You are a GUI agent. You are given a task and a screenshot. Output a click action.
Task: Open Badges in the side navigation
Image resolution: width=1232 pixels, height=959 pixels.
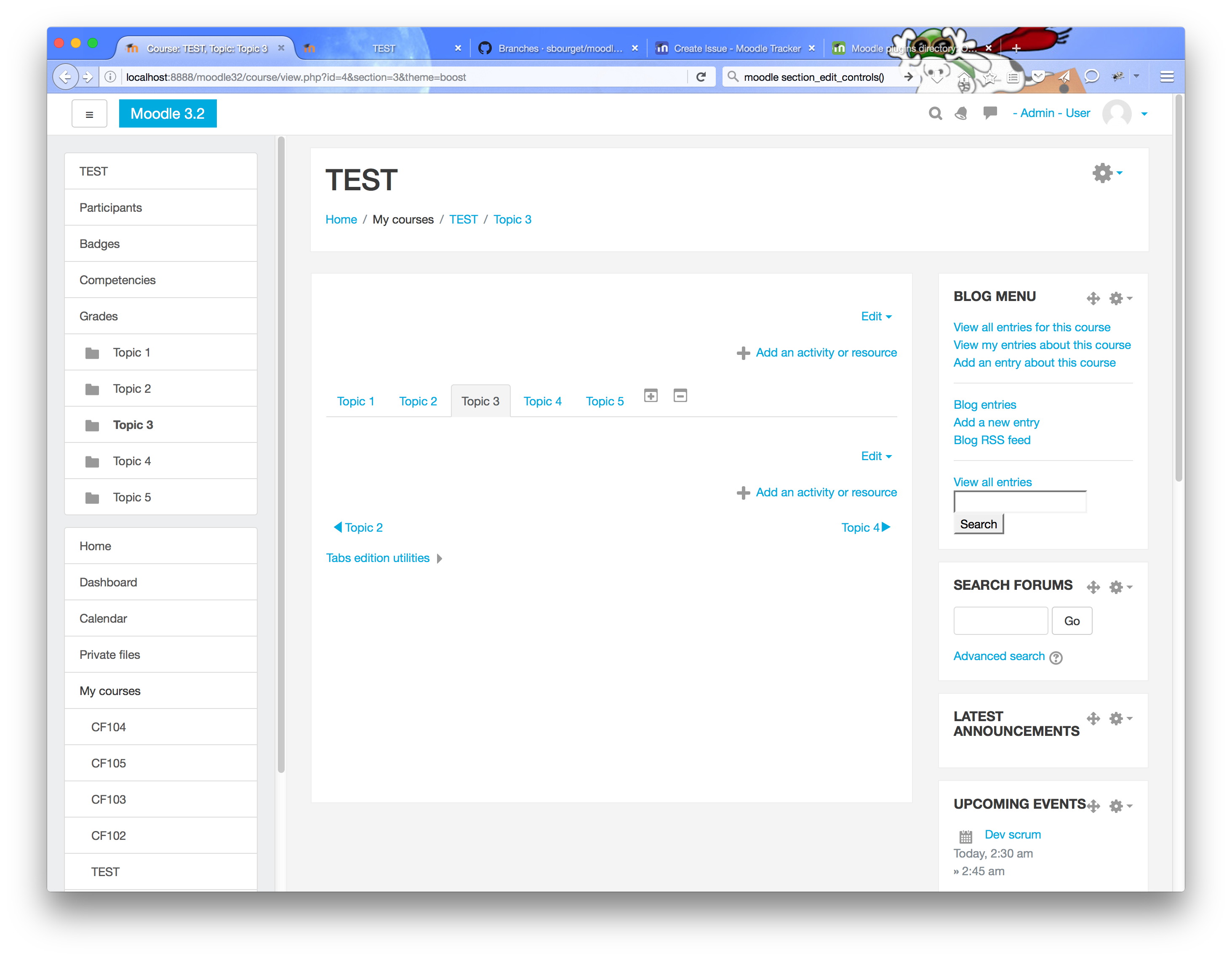pyautogui.click(x=161, y=244)
